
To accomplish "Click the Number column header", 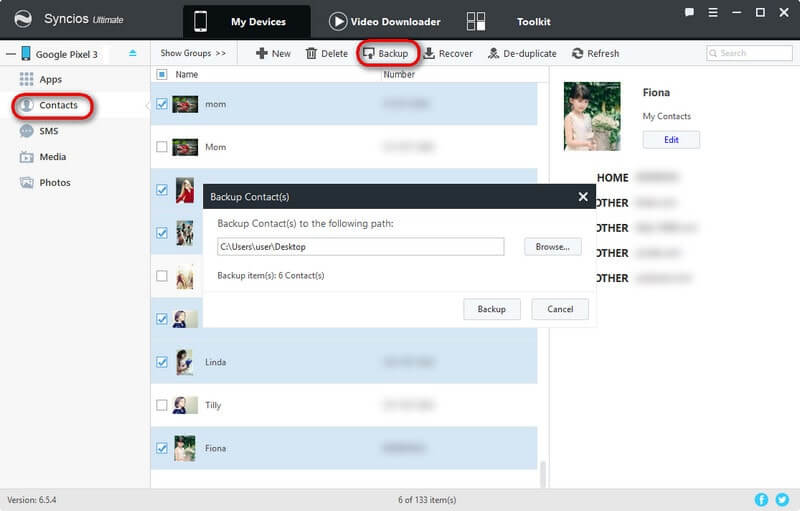I will [399, 74].
